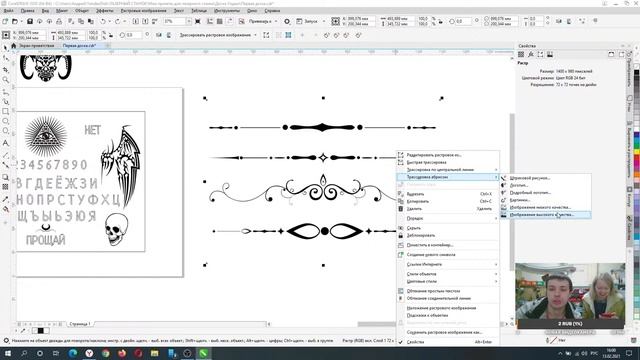The height and width of the screenshot is (360, 640).
Task: Select Быстрая трассировка in context menu
Action: pyautogui.click(x=448, y=162)
